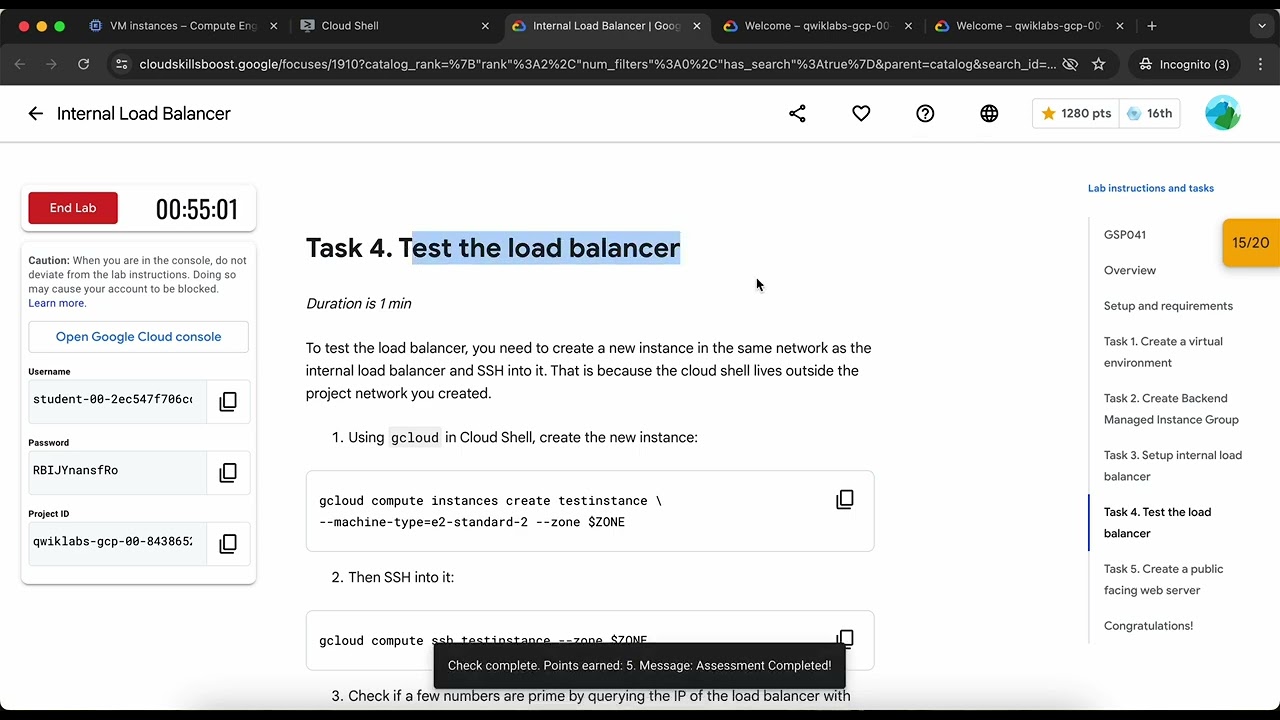Click the 16th league rank badge
1280x720 pixels.
pyautogui.click(x=1149, y=114)
